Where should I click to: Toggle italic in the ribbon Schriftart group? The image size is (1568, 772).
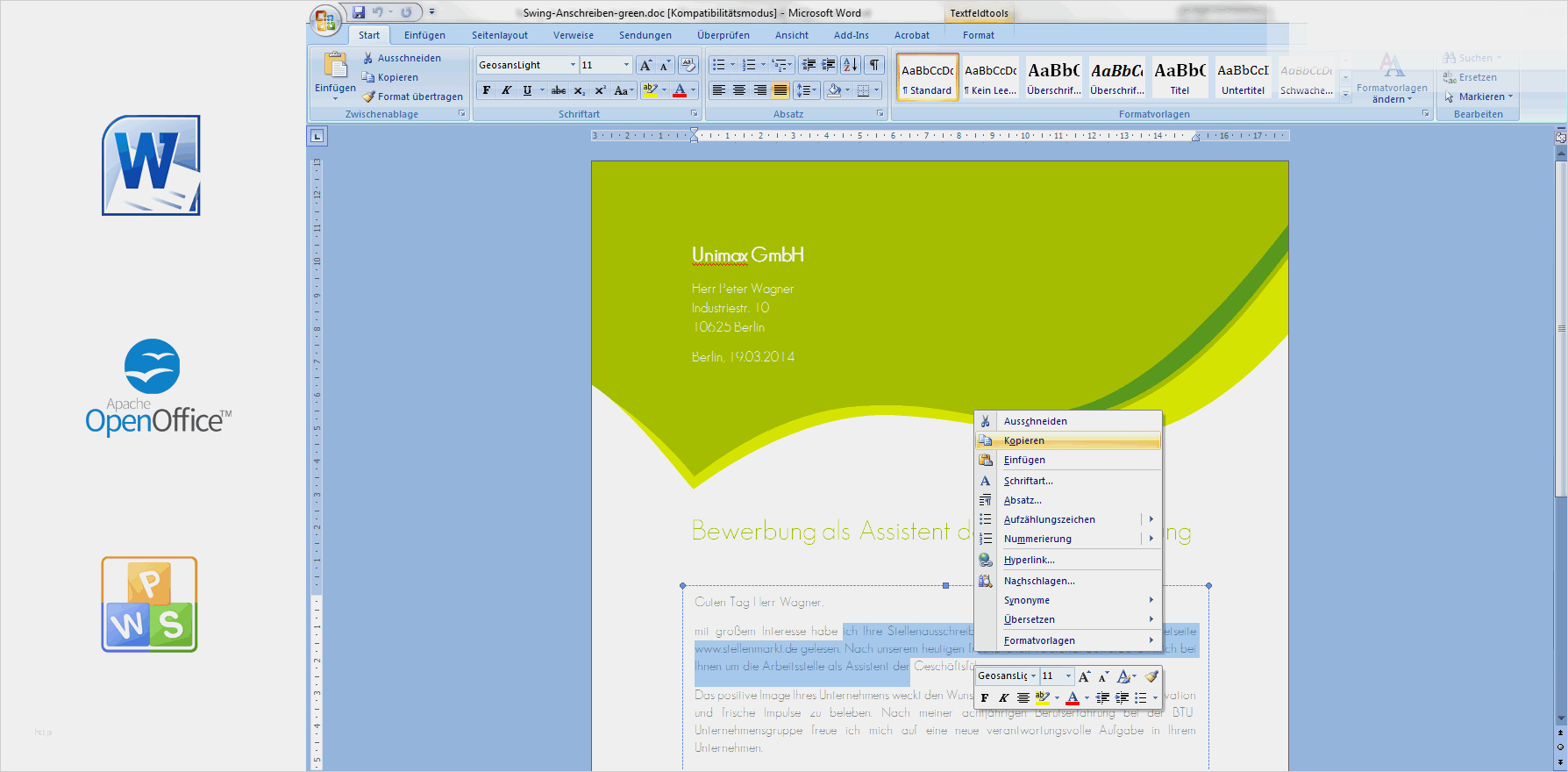[x=506, y=90]
